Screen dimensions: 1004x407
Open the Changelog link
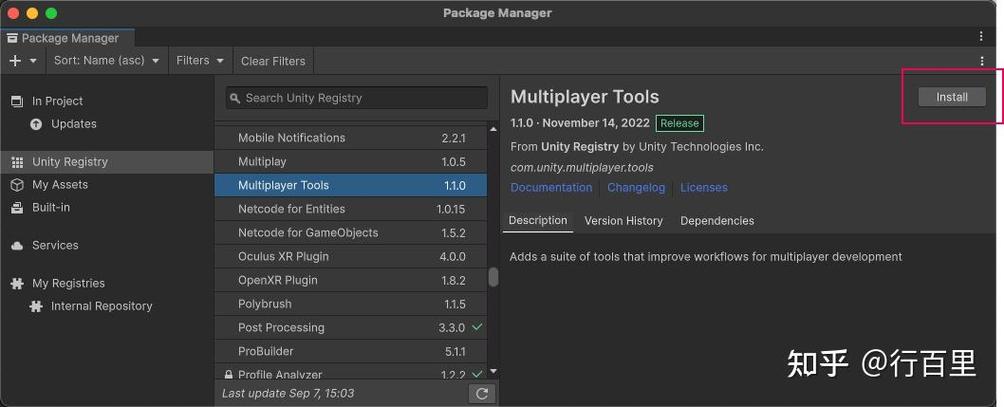click(636, 188)
